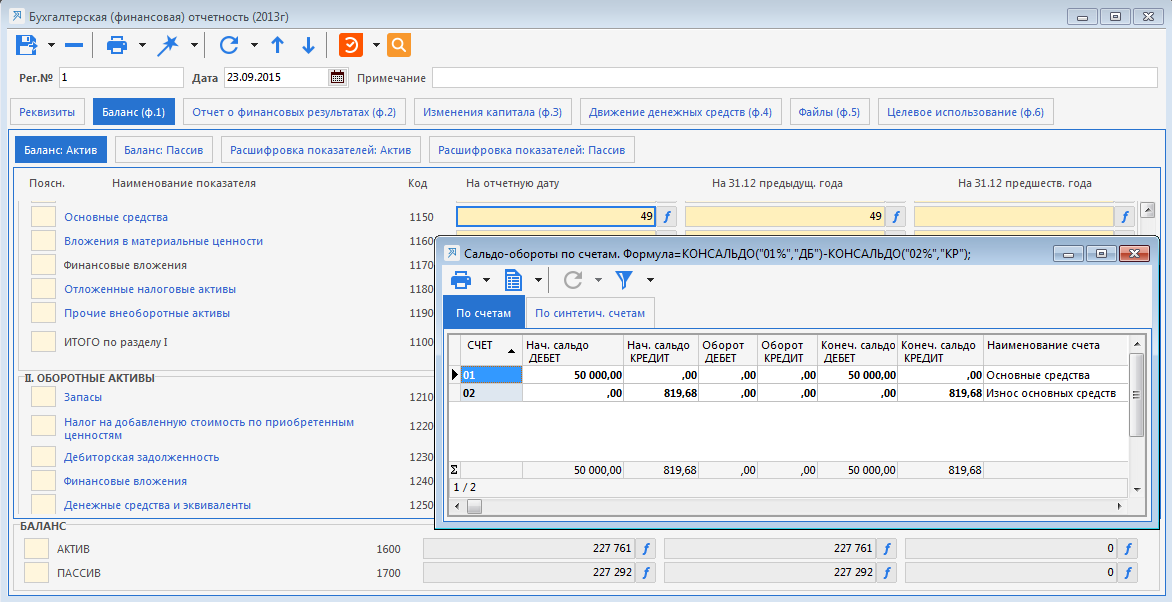Open Изменения капитала (ф.3) tab

tap(492, 112)
